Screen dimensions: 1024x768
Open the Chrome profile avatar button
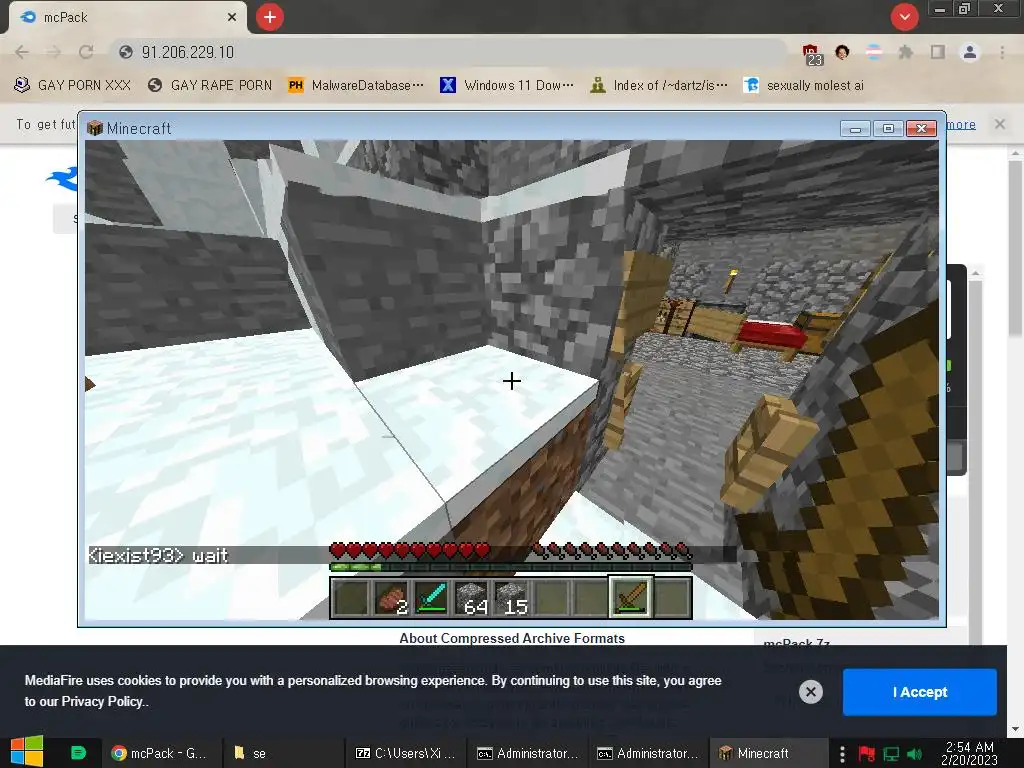[970, 52]
